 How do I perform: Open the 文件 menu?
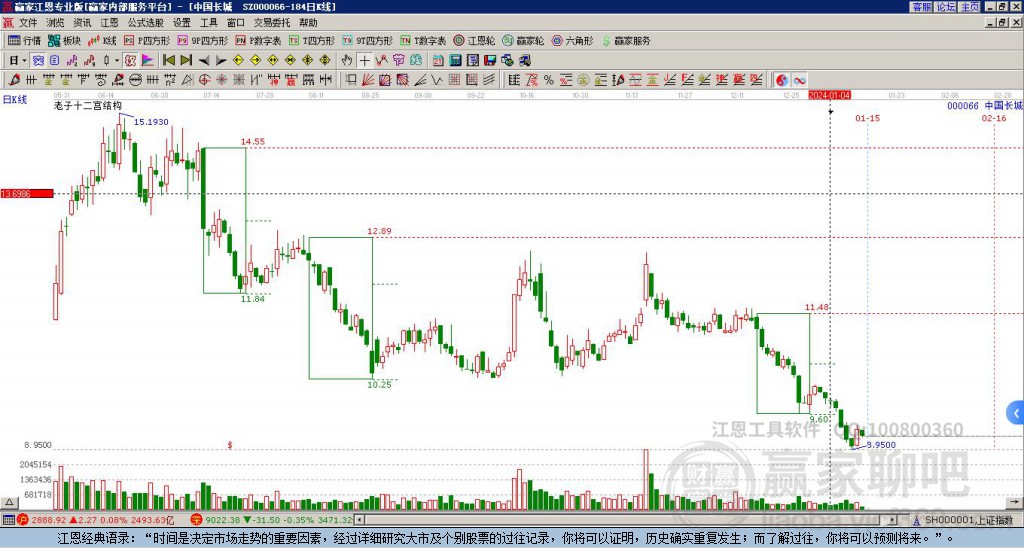click(28, 23)
